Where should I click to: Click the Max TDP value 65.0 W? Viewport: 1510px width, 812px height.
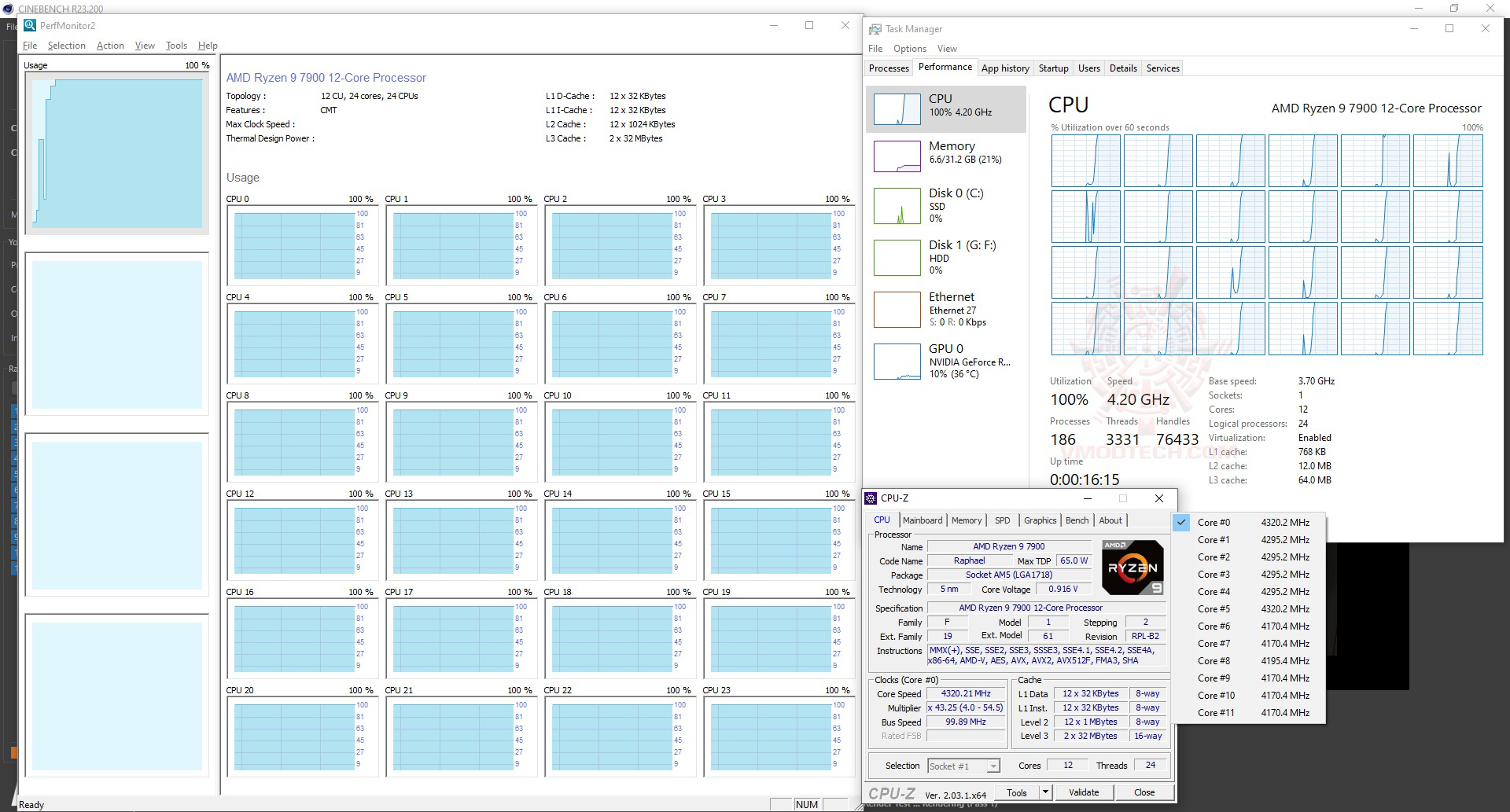click(x=1074, y=561)
